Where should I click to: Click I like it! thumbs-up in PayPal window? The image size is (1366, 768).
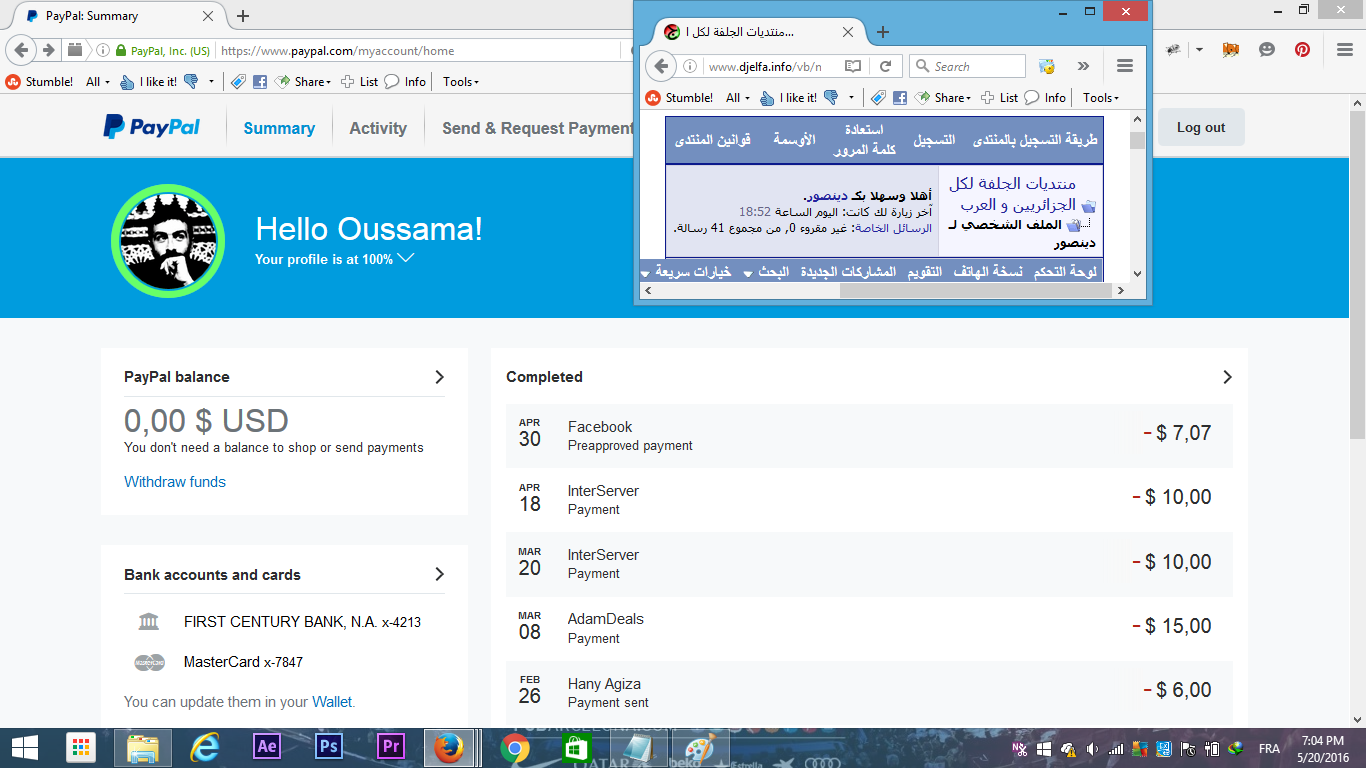pyautogui.click(x=127, y=82)
